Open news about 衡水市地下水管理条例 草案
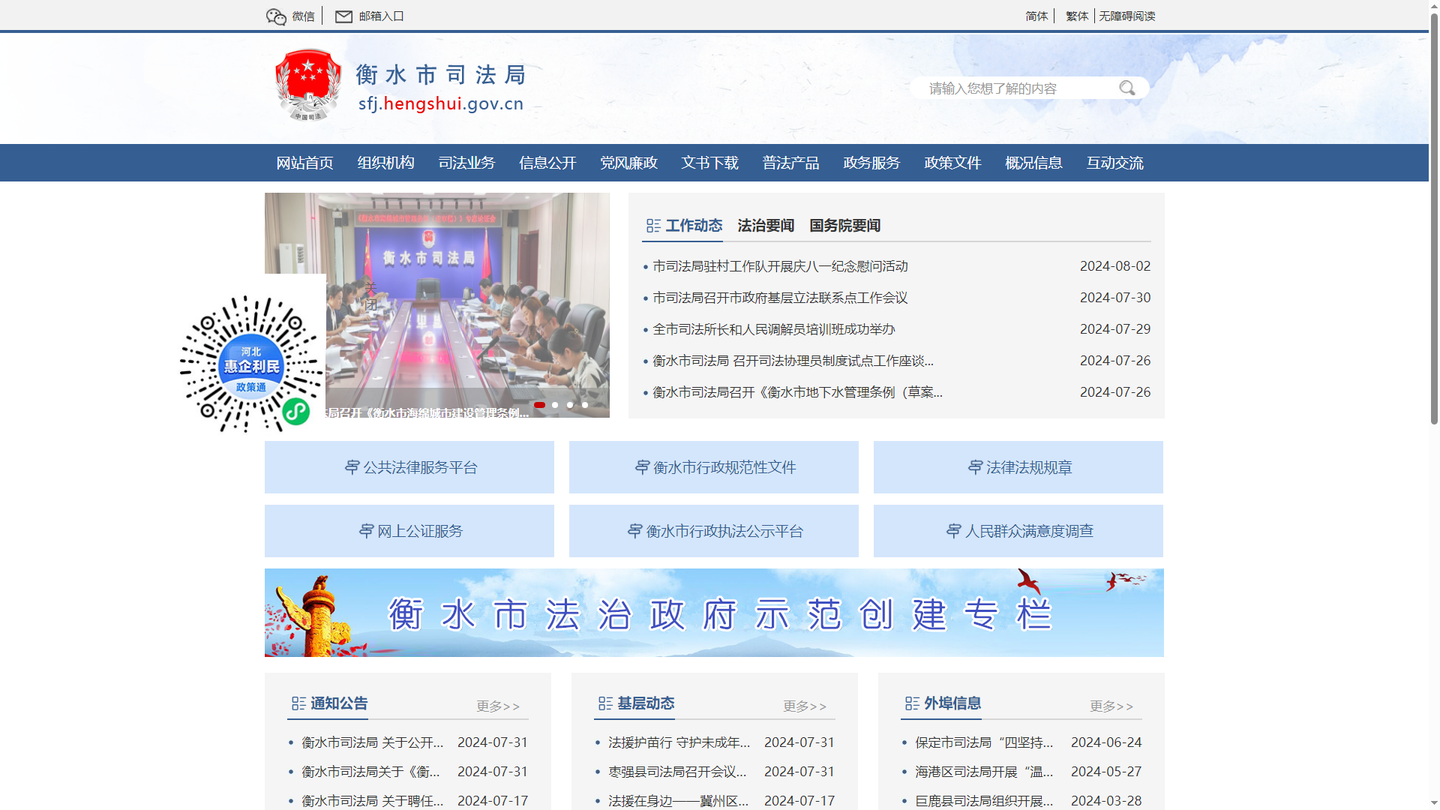 pos(797,392)
